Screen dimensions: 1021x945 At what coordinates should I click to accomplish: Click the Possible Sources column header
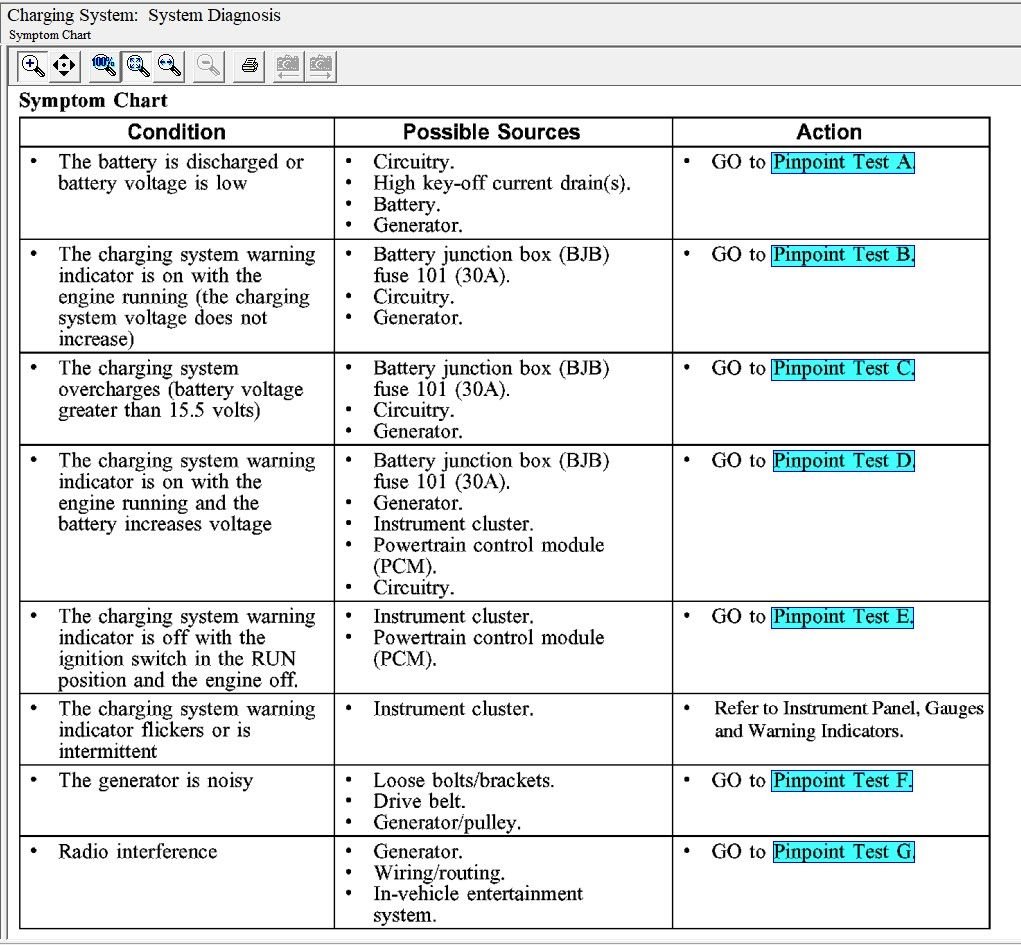491,132
